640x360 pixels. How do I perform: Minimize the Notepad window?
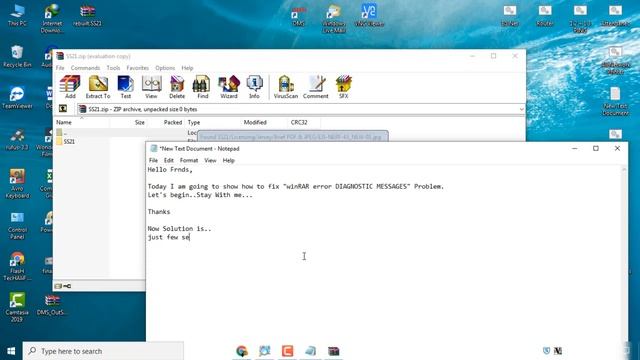coord(575,149)
